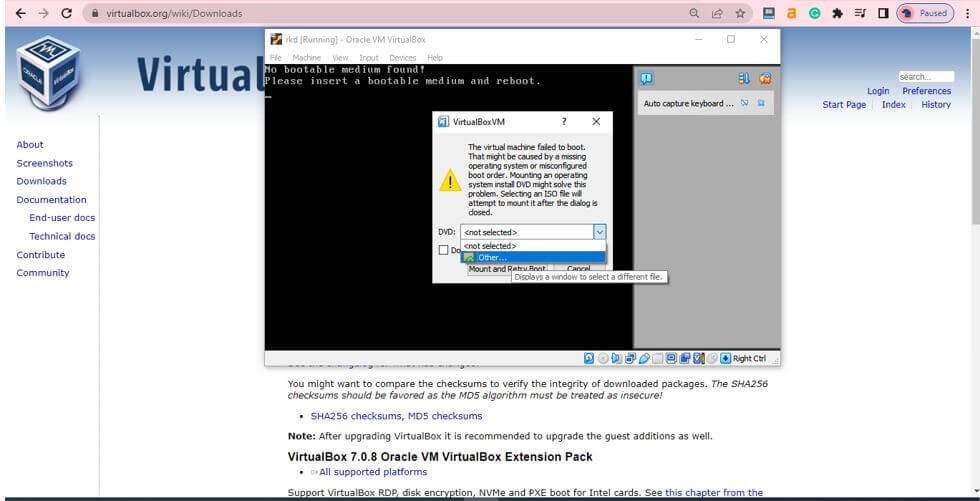The height and width of the screenshot is (501, 980).
Task: Click display indicator icon in VM status bar
Action: (x=671, y=359)
